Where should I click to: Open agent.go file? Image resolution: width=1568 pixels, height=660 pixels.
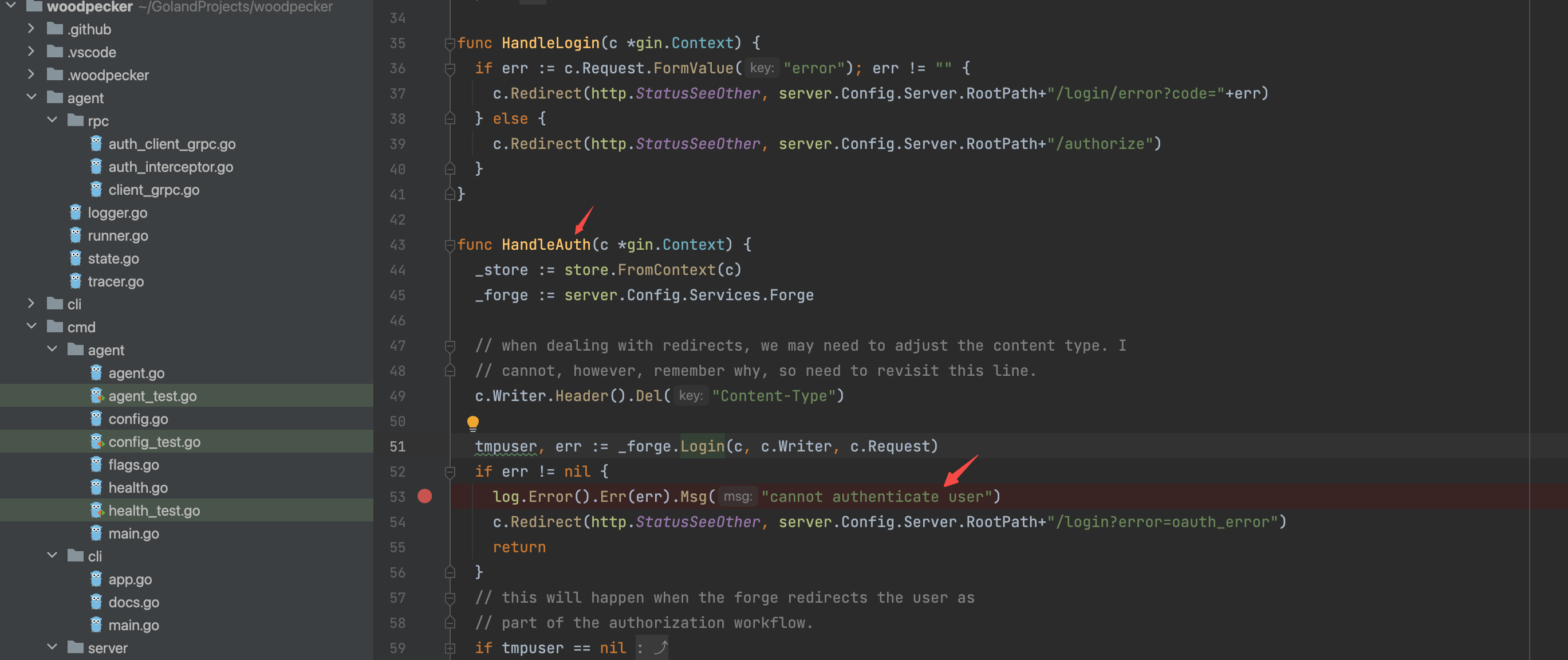click(136, 373)
